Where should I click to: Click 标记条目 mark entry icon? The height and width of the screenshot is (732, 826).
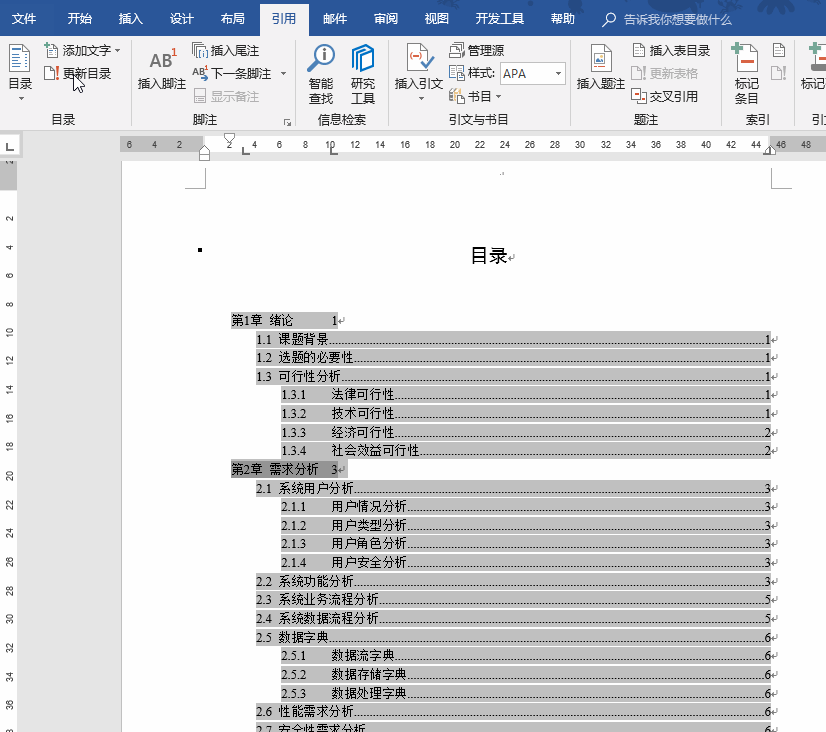pyautogui.click(x=746, y=58)
